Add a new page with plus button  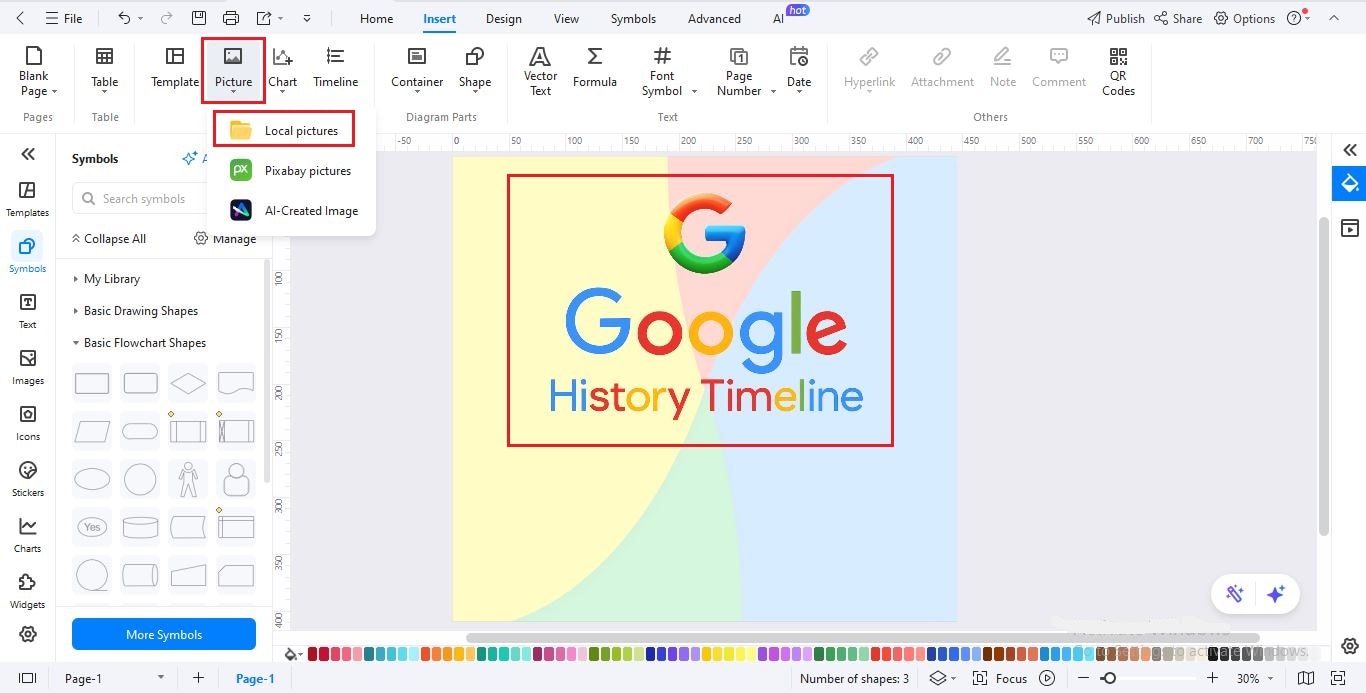pos(198,678)
